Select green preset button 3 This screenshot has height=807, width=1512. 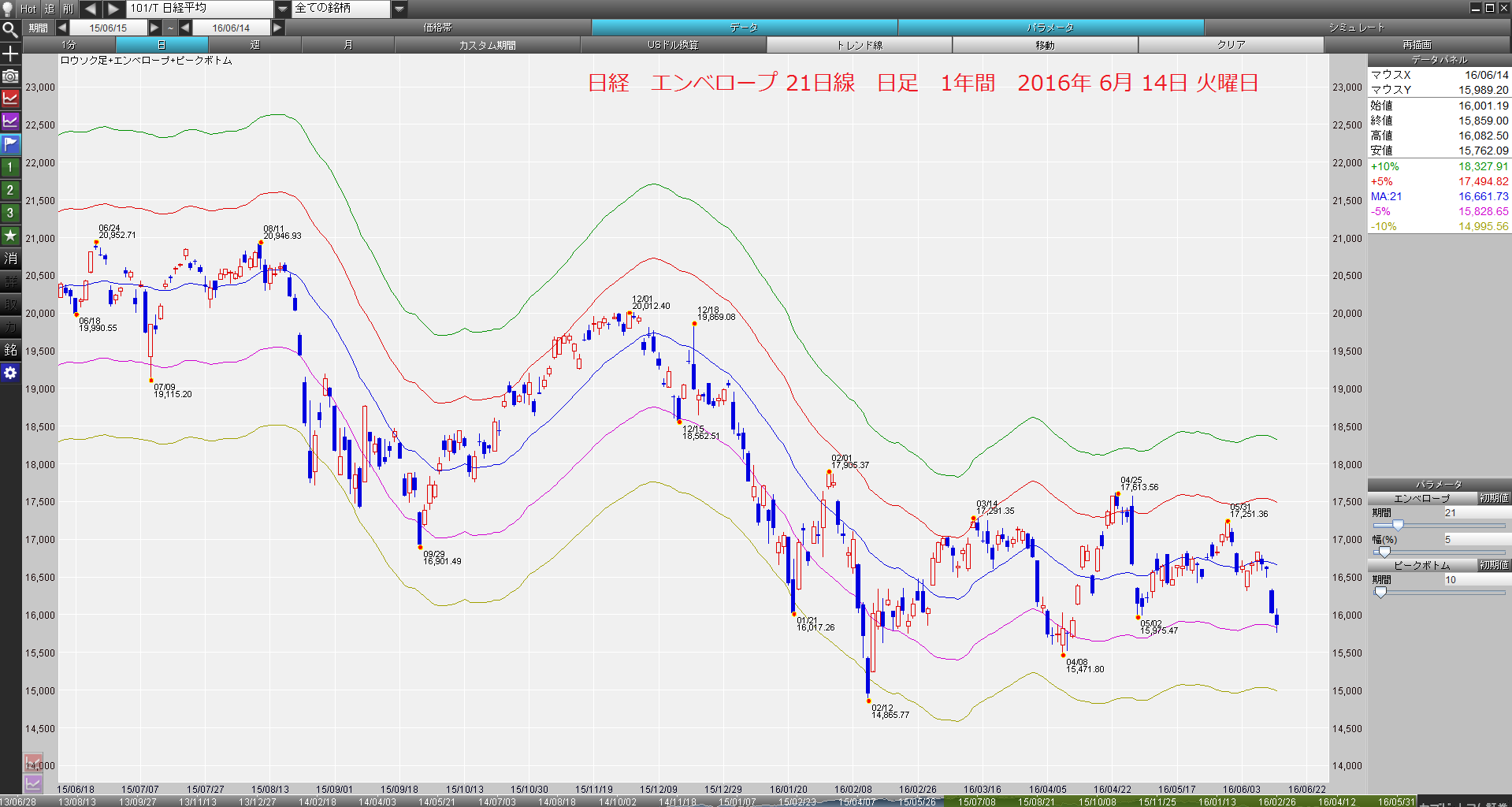(10, 213)
